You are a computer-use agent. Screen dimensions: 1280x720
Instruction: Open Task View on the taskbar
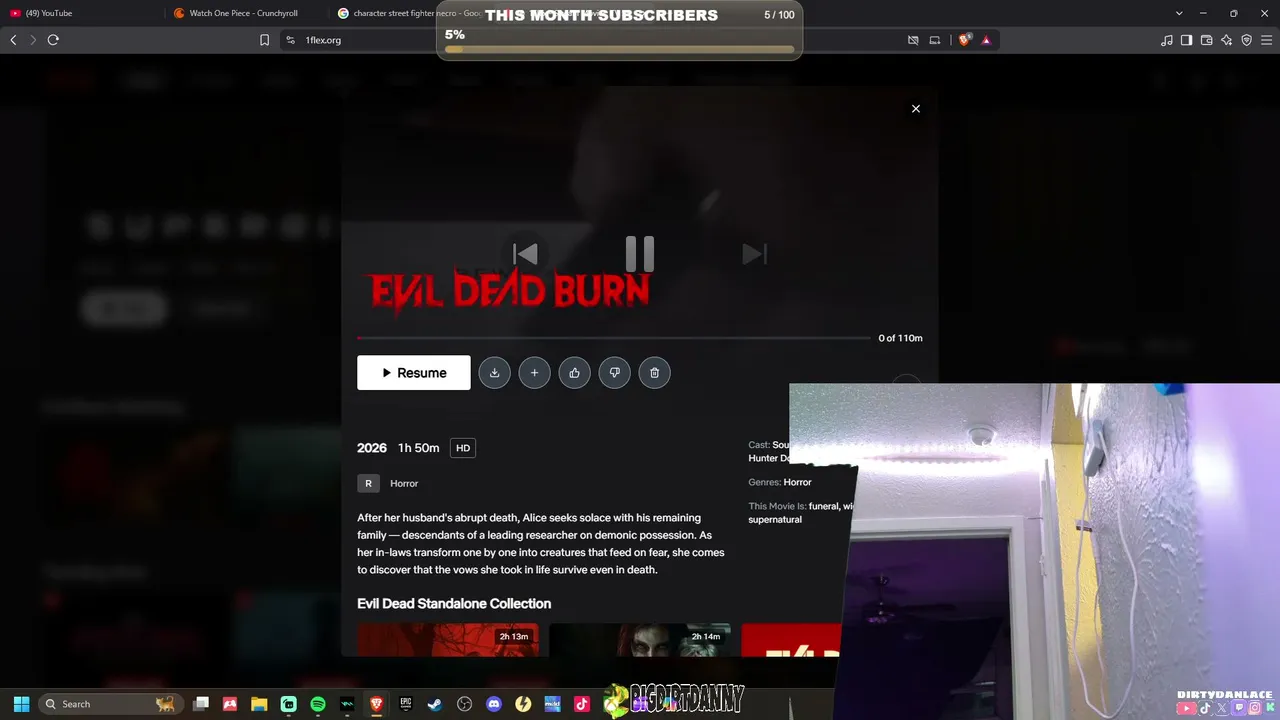pos(201,704)
